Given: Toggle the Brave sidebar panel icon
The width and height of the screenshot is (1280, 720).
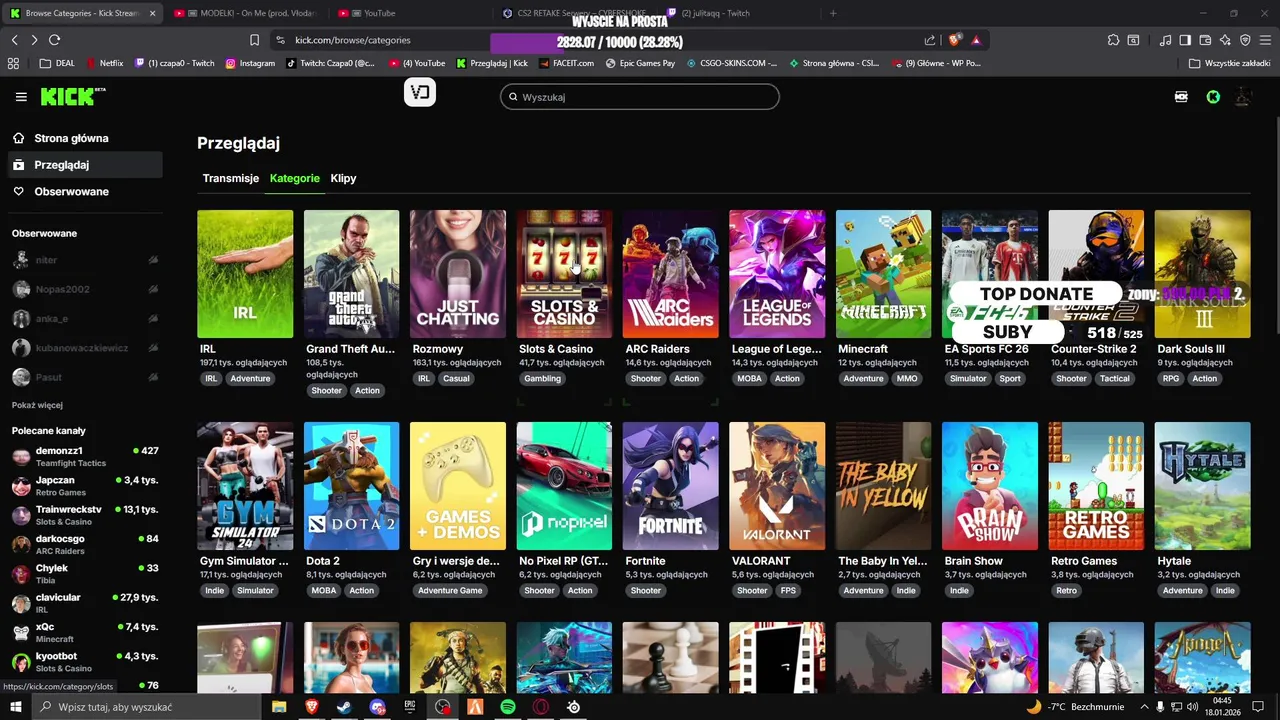Looking at the screenshot, I should pos(1185,40).
